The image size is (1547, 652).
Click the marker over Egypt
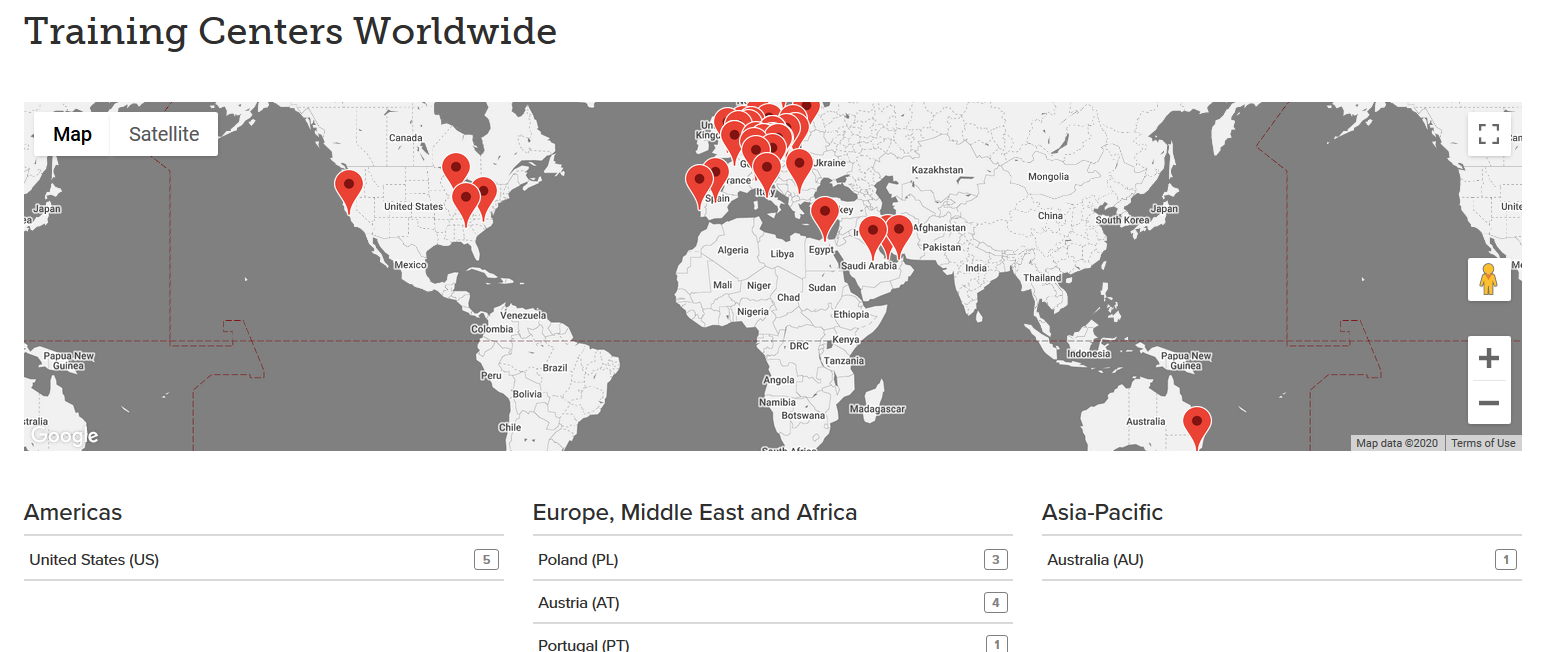(x=824, y=217)
